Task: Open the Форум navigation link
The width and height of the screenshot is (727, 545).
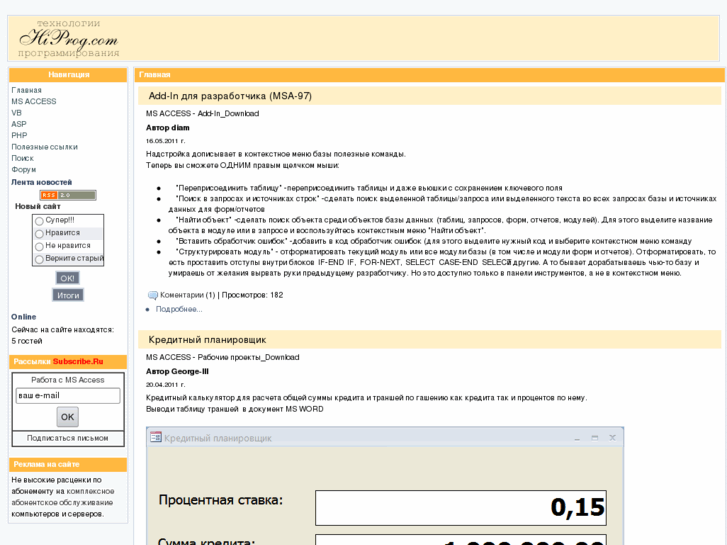Action: [x=24, y=169]
